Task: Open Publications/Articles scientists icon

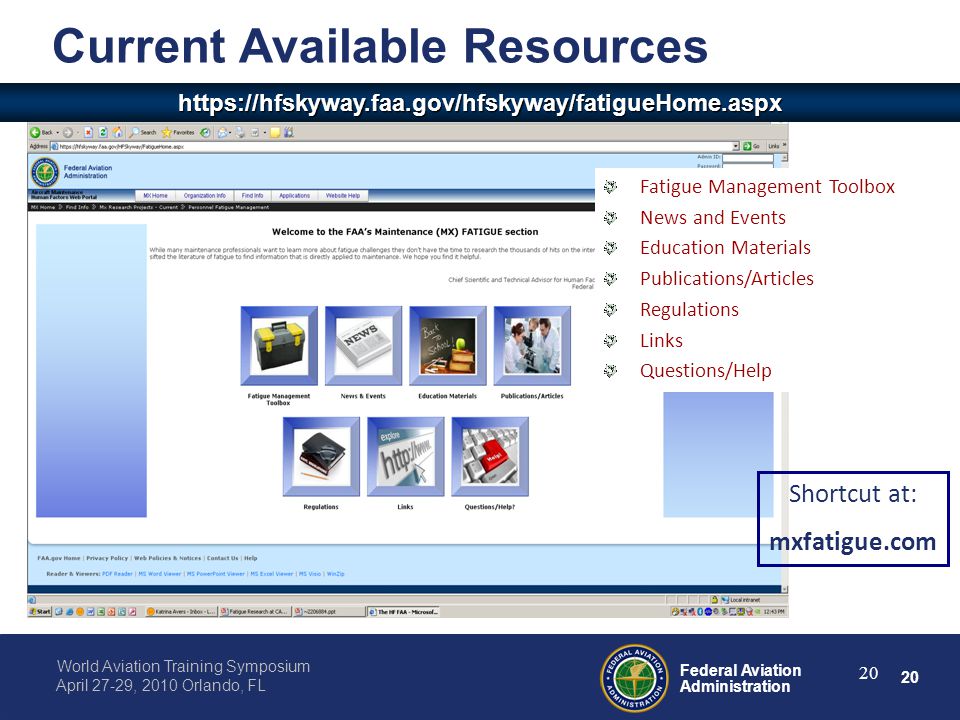Action: (x=532, y=346)
